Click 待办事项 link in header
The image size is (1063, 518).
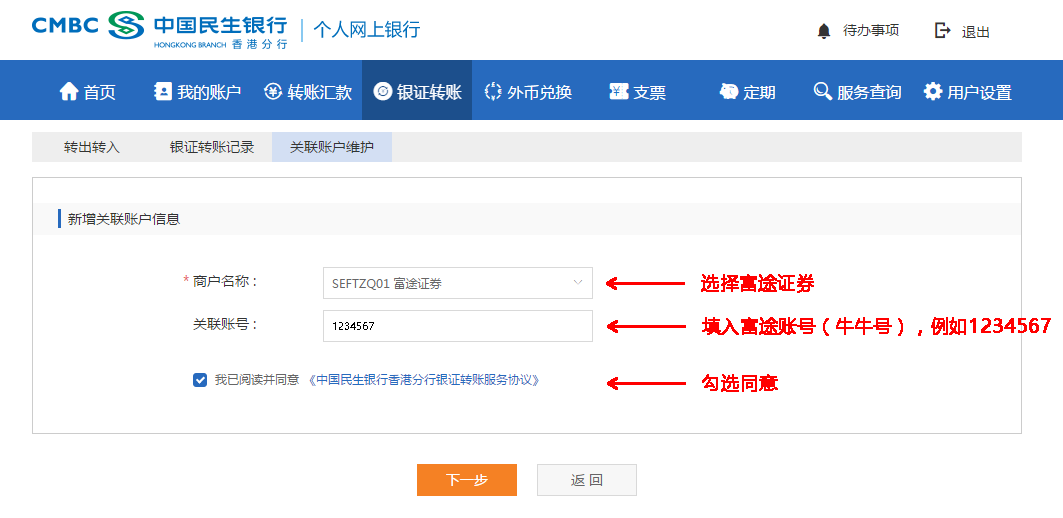point(870,31)
